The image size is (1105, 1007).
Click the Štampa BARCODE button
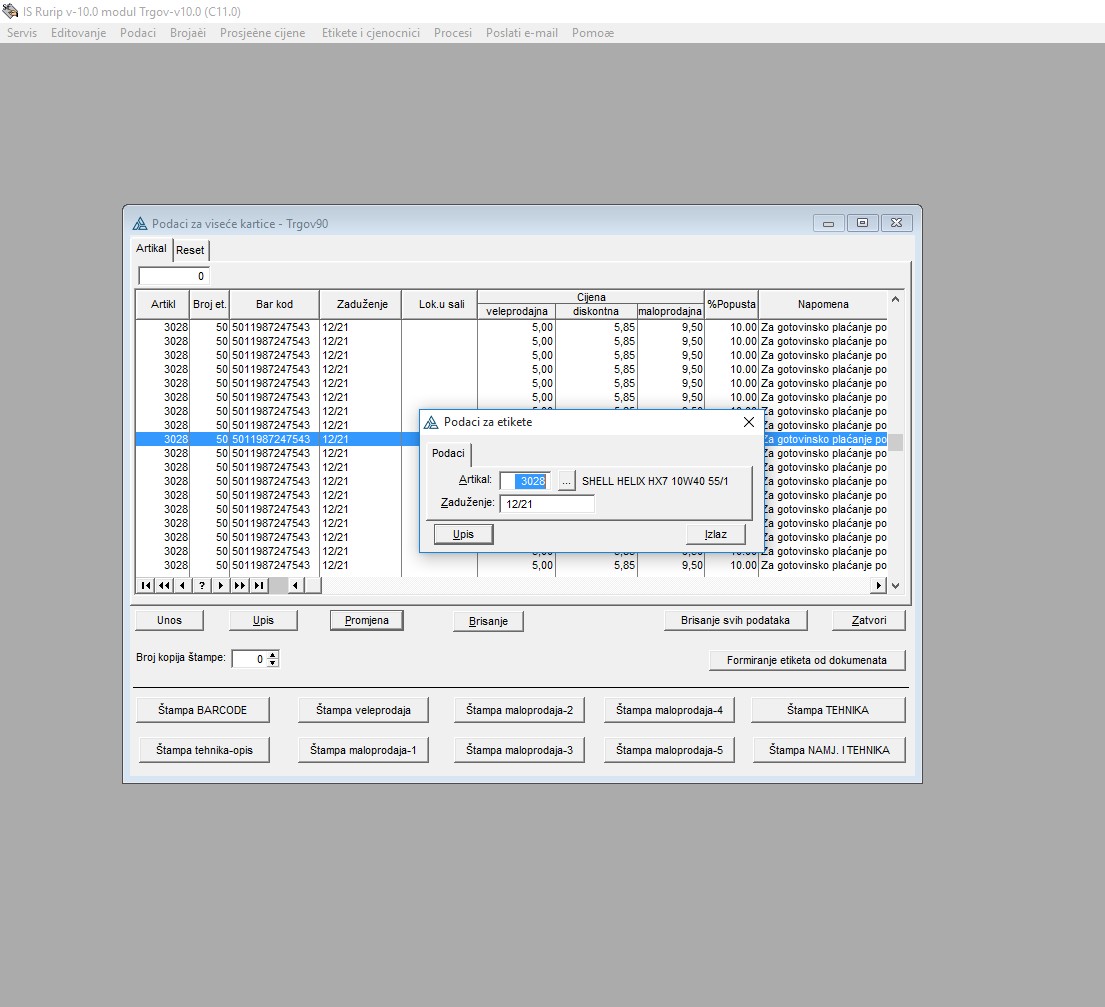[x=202, y=710]
